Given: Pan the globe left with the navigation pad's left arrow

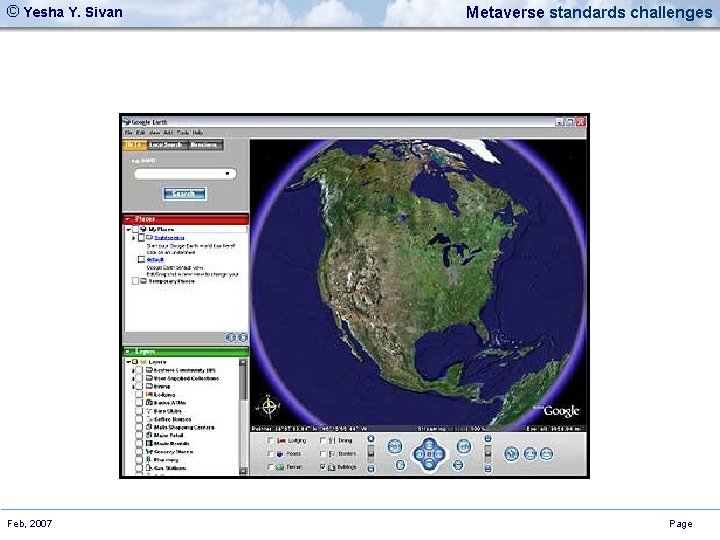Looking at the screenshot, I should pos(418,454).
